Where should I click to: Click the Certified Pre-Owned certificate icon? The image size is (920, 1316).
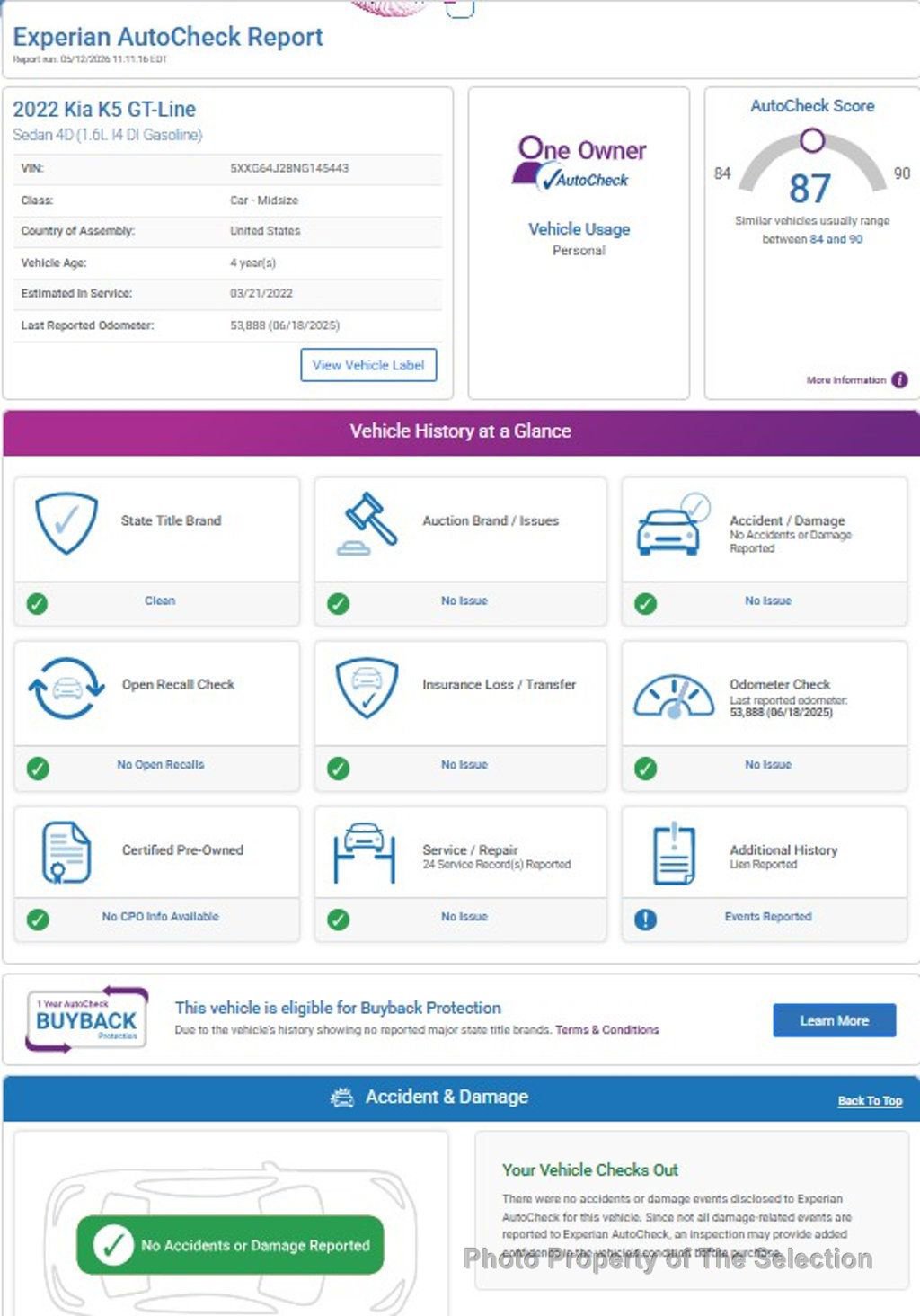[66, 852]
